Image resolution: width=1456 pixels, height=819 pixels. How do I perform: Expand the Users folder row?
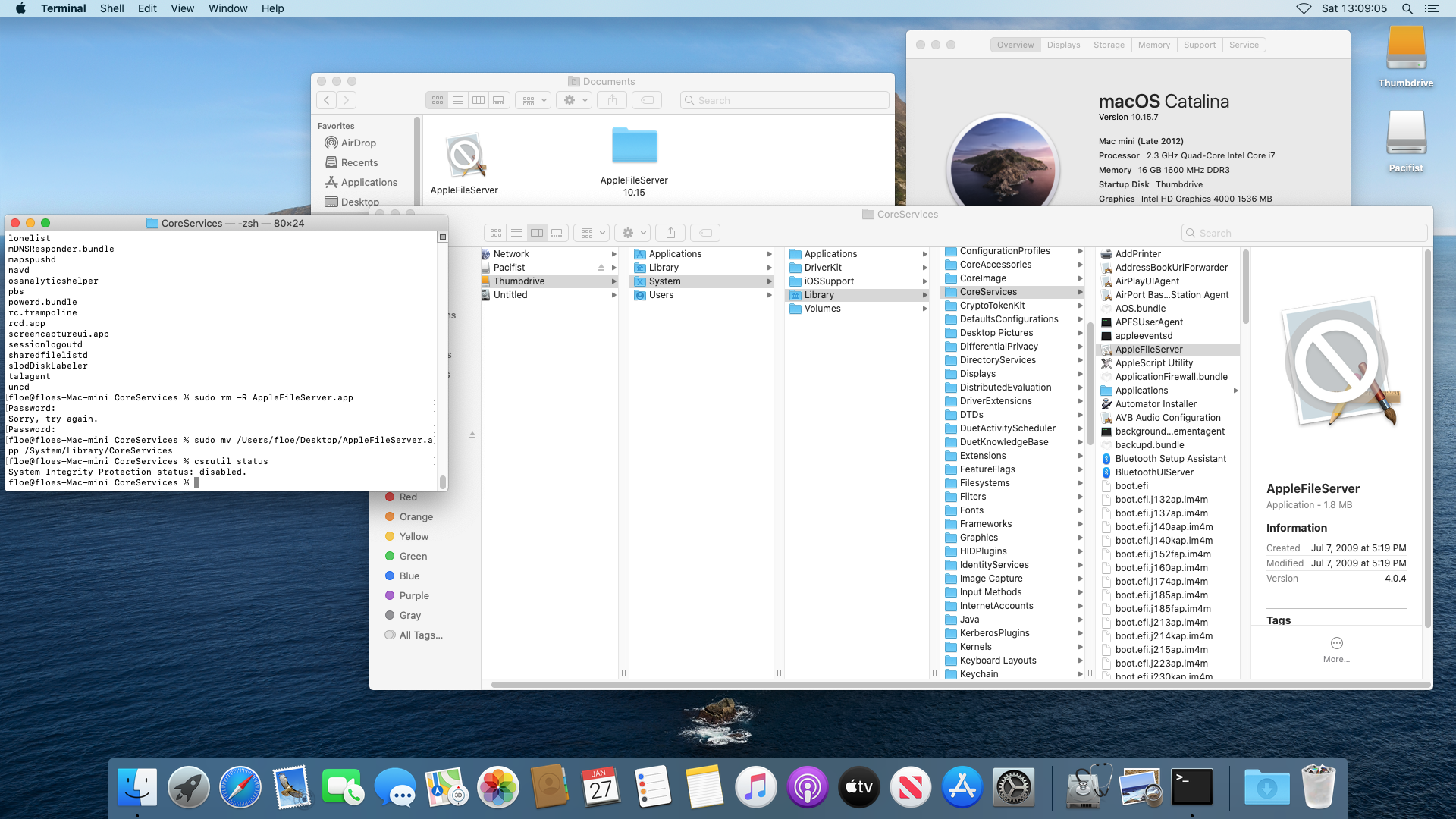(x=770, y=295)
